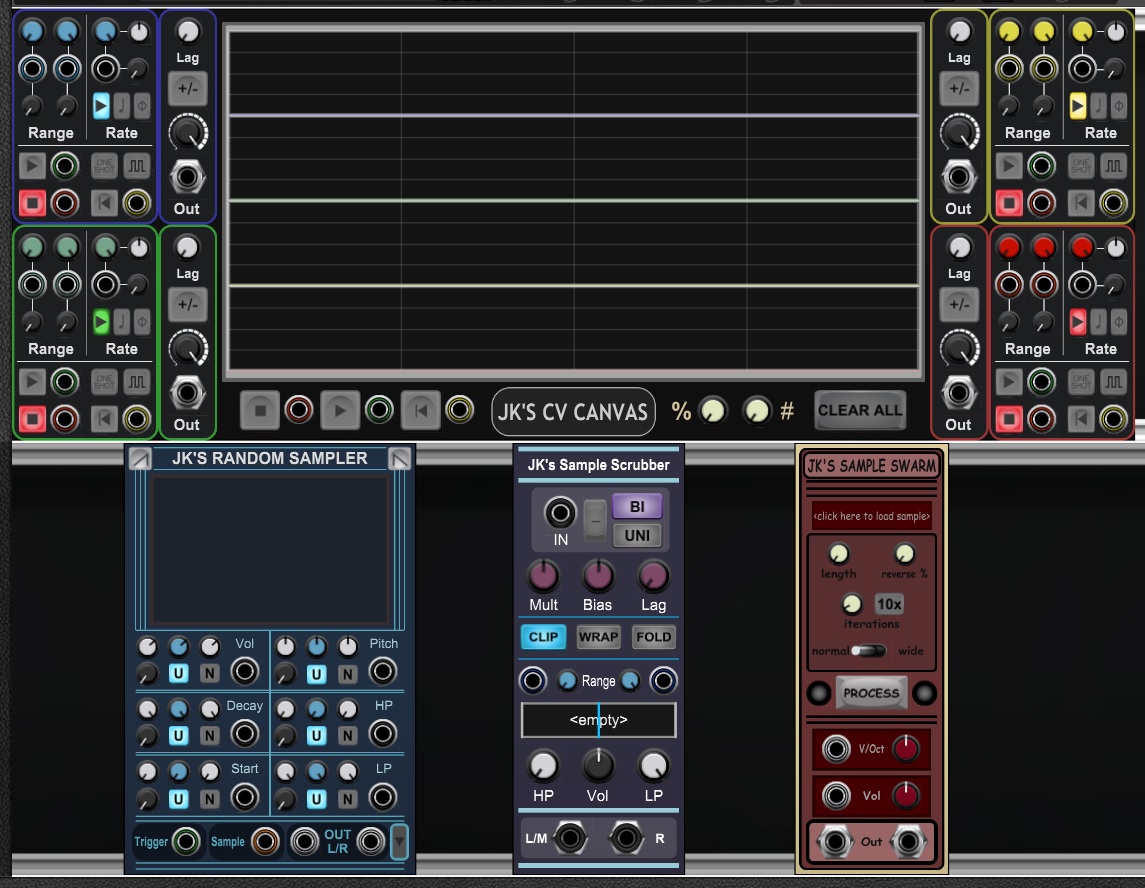Click the +/- button in the blue section

click(x=188, y=89)
